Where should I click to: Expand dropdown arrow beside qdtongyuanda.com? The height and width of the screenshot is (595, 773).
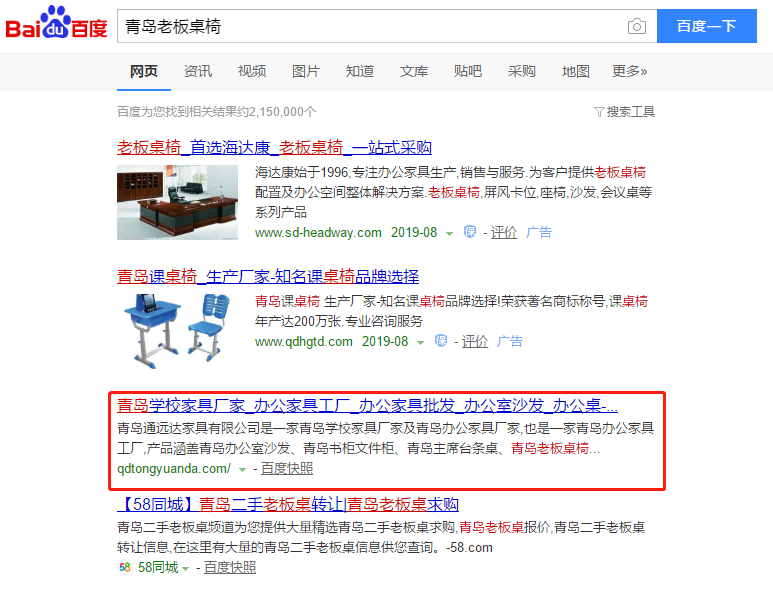click(x=242, y=470)
